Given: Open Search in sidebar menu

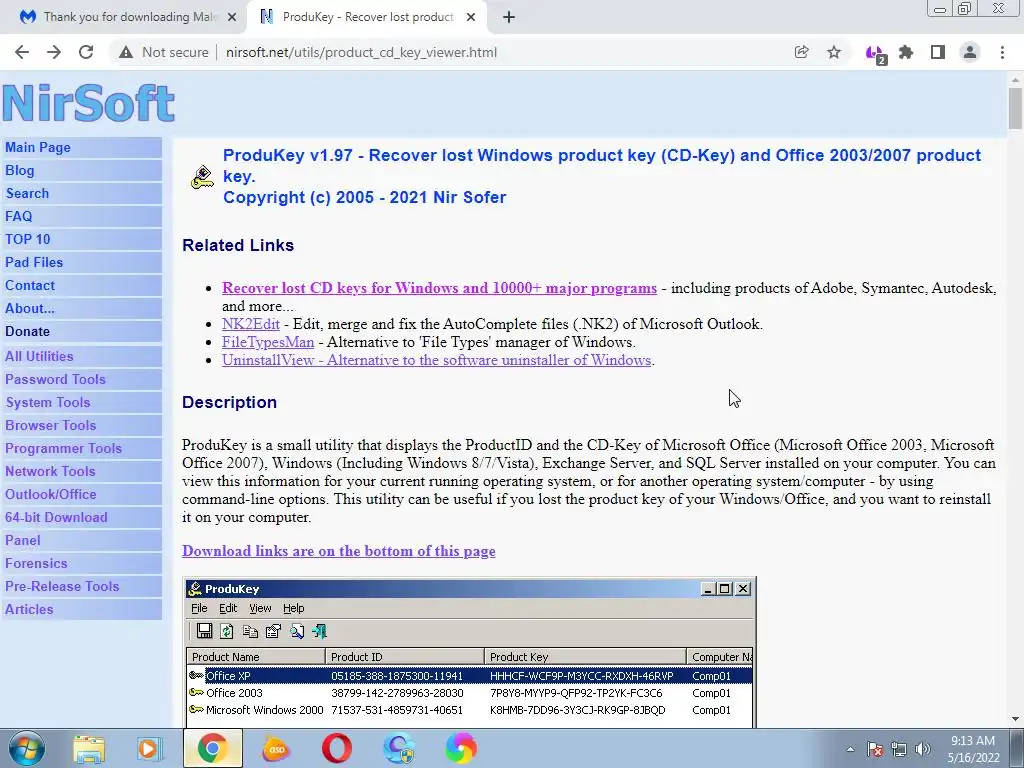Looking at the screenshot, I should (27, 193).
